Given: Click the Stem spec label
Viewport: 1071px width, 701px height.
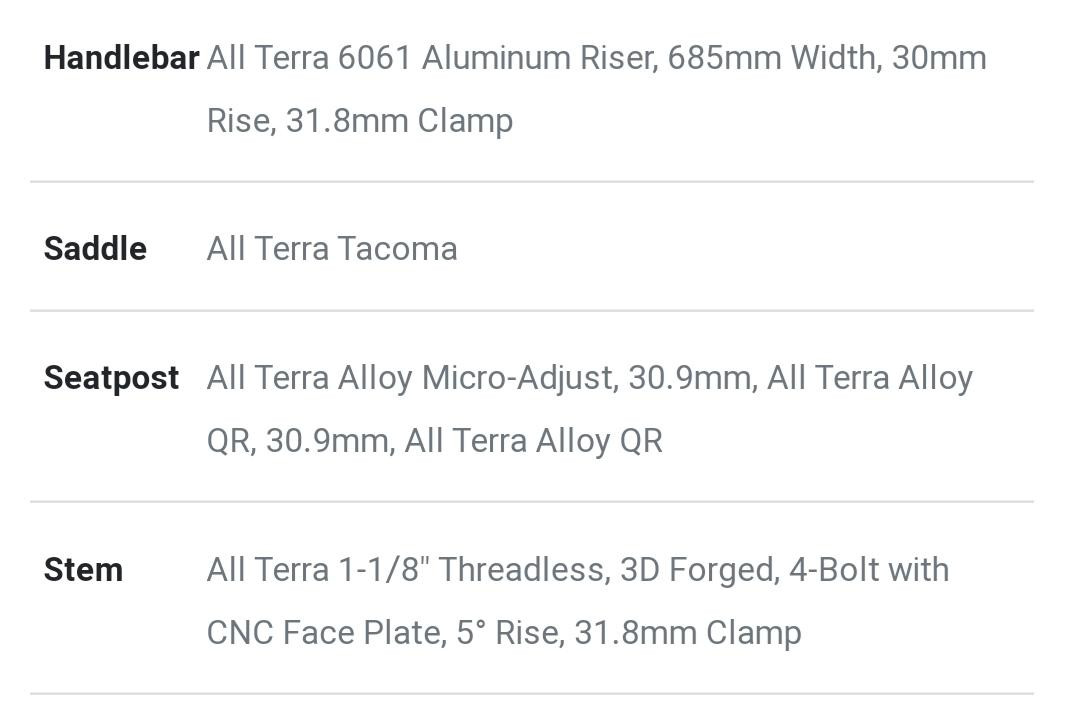Looking at the screenshot, I should (x=83, y=570).
